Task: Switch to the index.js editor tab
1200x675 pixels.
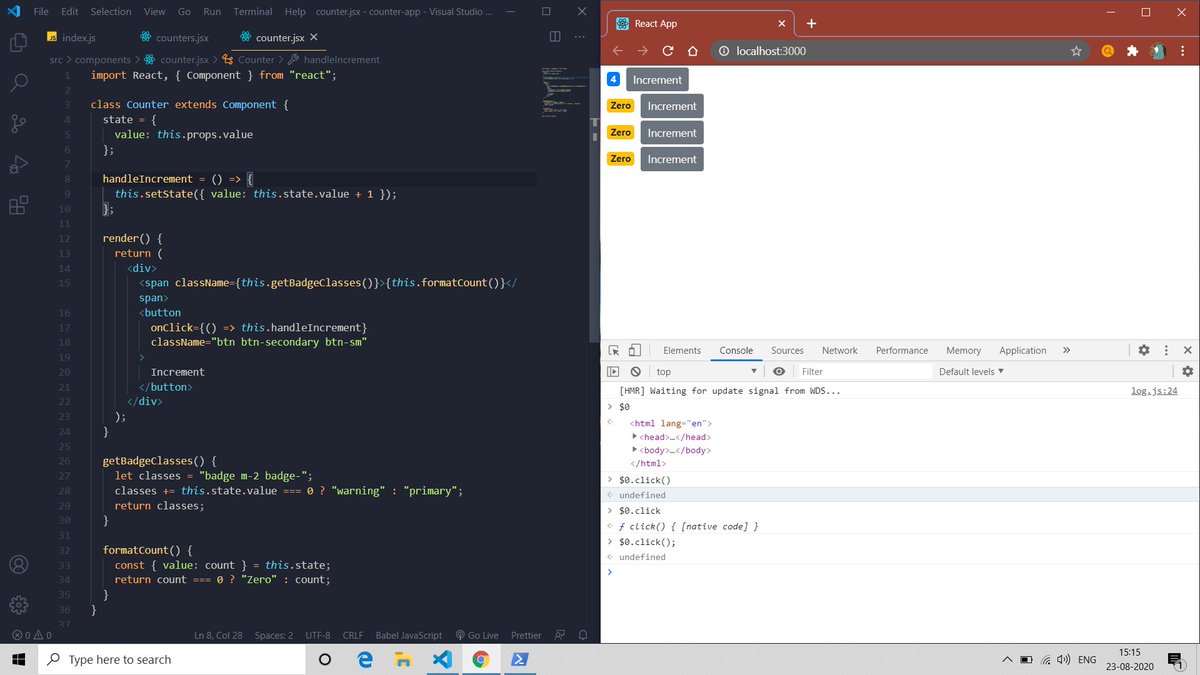Action: click(x=78, y=37)
